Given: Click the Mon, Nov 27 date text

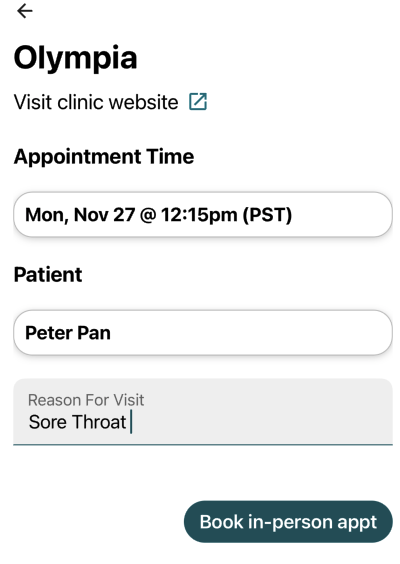Looking at the screenshot, I should (80, 215).
